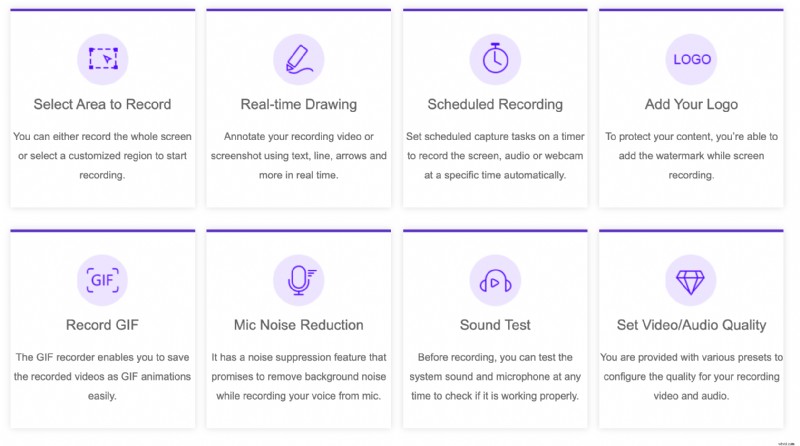The width and height of the screenshot is (800, 446).
Task: Click the Mic Noise Reduction heading
Action: click(299, 325)
